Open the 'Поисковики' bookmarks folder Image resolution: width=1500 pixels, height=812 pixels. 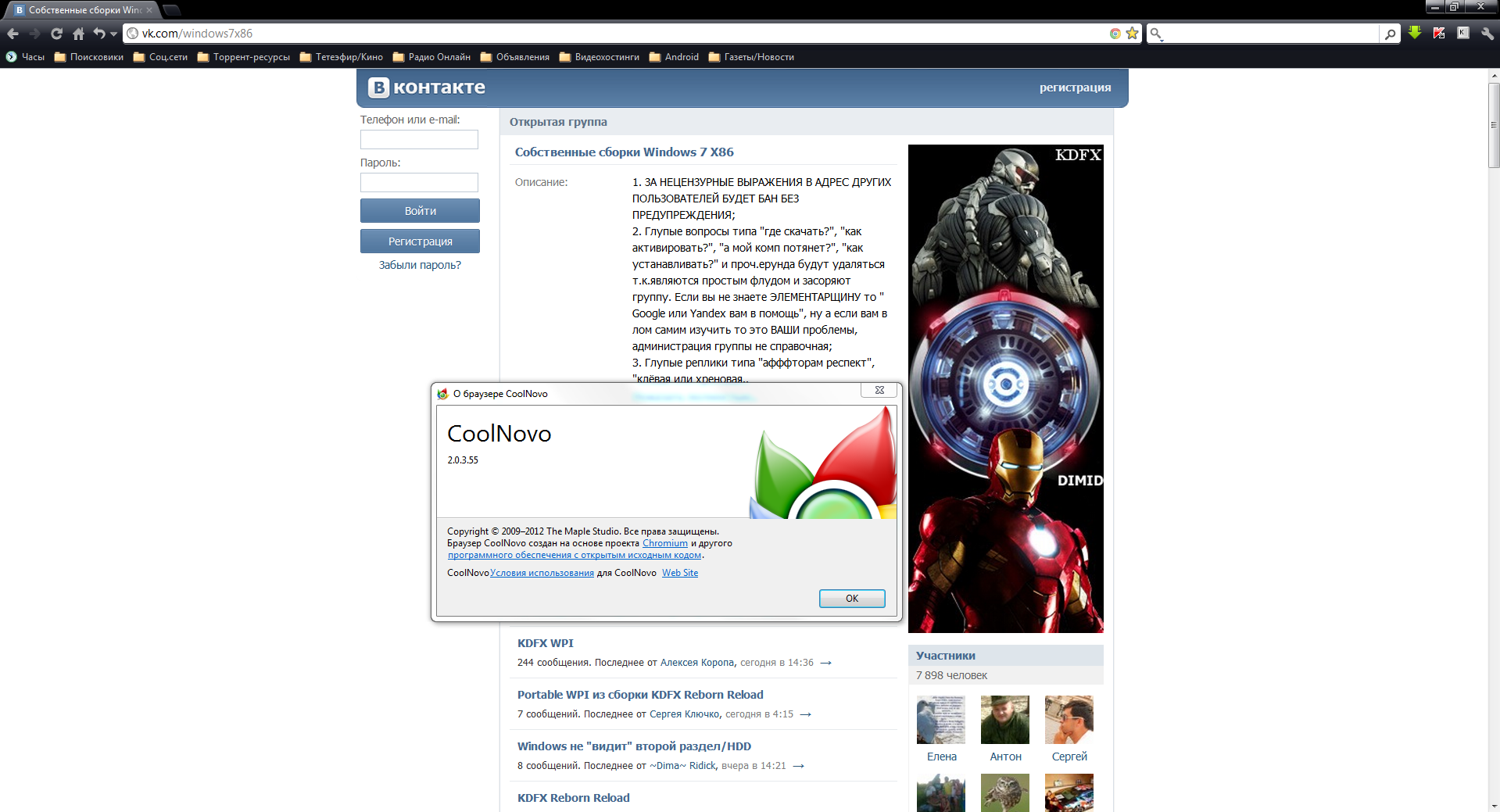(x=88, y=57)
